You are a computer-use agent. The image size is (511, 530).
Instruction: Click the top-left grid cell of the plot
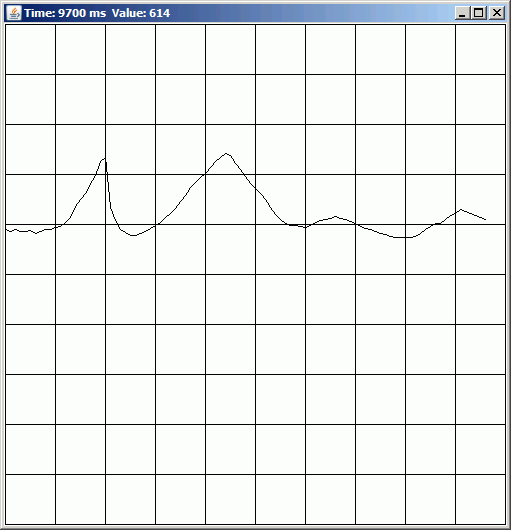coord(30,49)
